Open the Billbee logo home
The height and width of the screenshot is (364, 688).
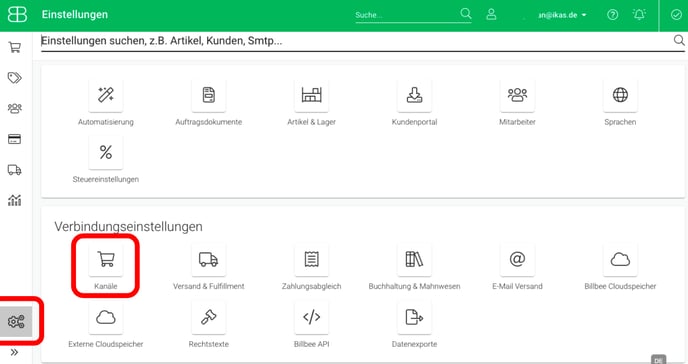(17, 14)
